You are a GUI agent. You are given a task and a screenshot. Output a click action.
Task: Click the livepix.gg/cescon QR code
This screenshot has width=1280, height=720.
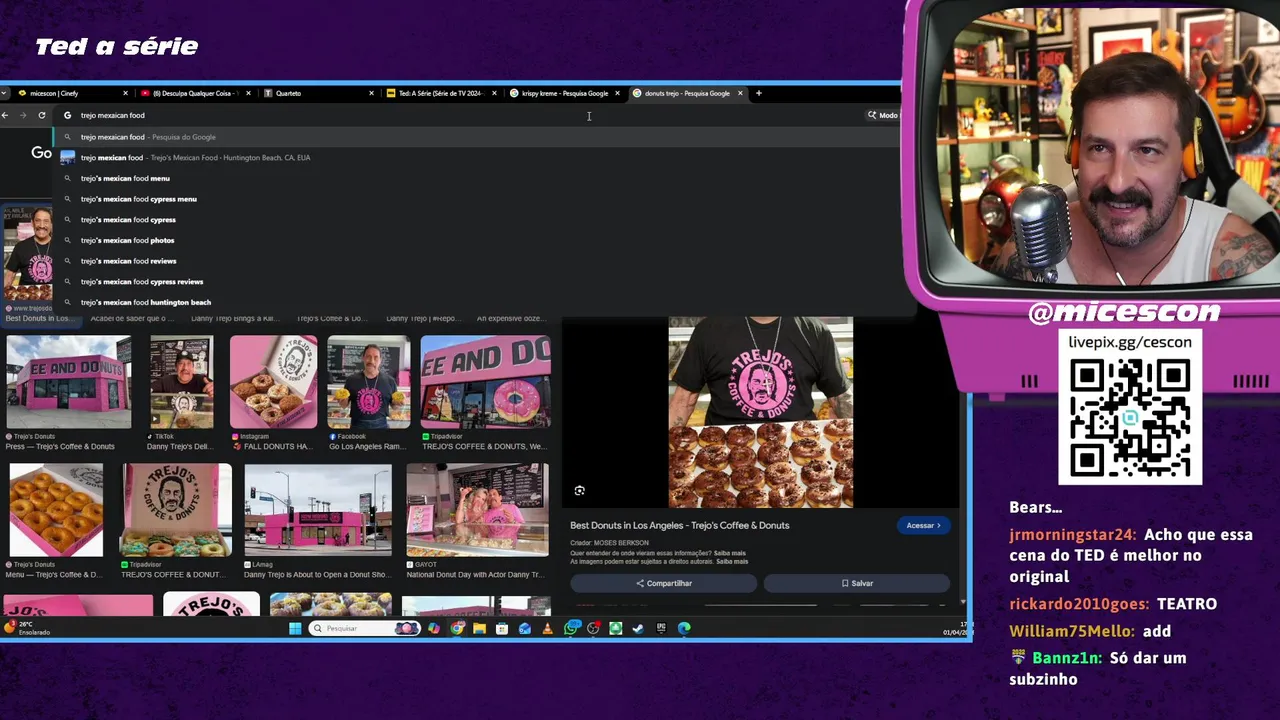tap(1130, 420)
